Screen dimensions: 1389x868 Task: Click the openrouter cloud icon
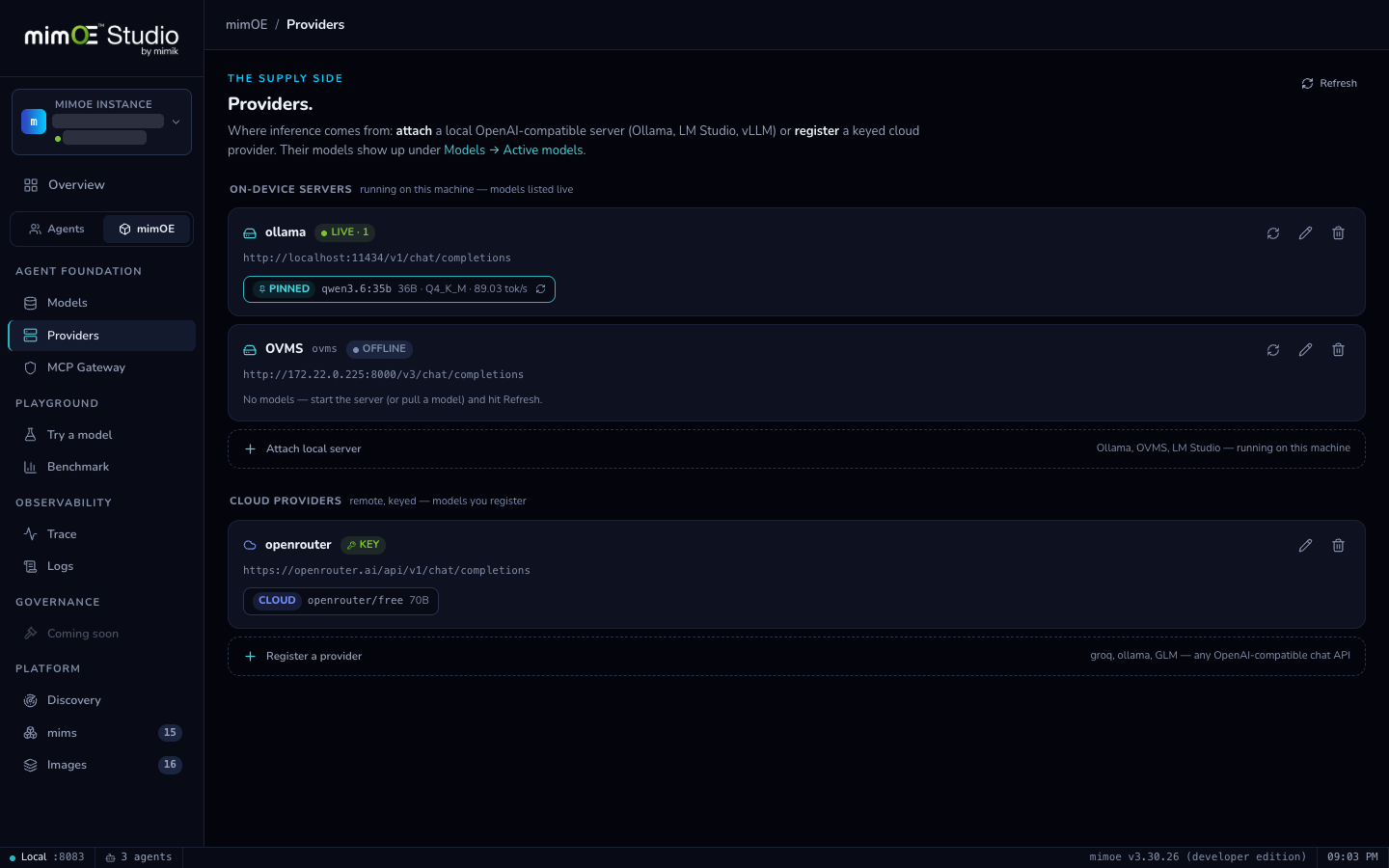(x=250, y=546)
